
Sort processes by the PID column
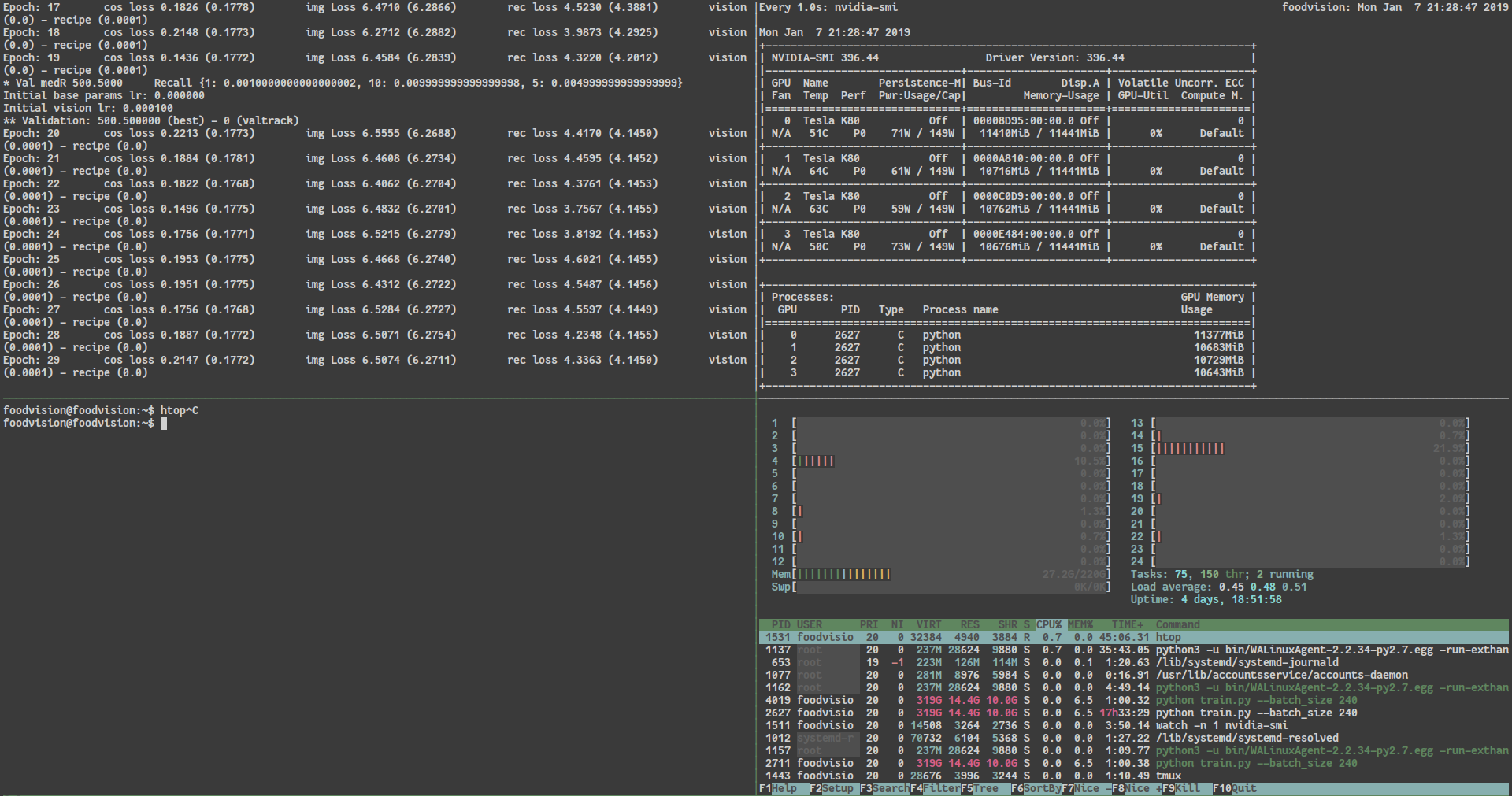(x=780, y=624)
